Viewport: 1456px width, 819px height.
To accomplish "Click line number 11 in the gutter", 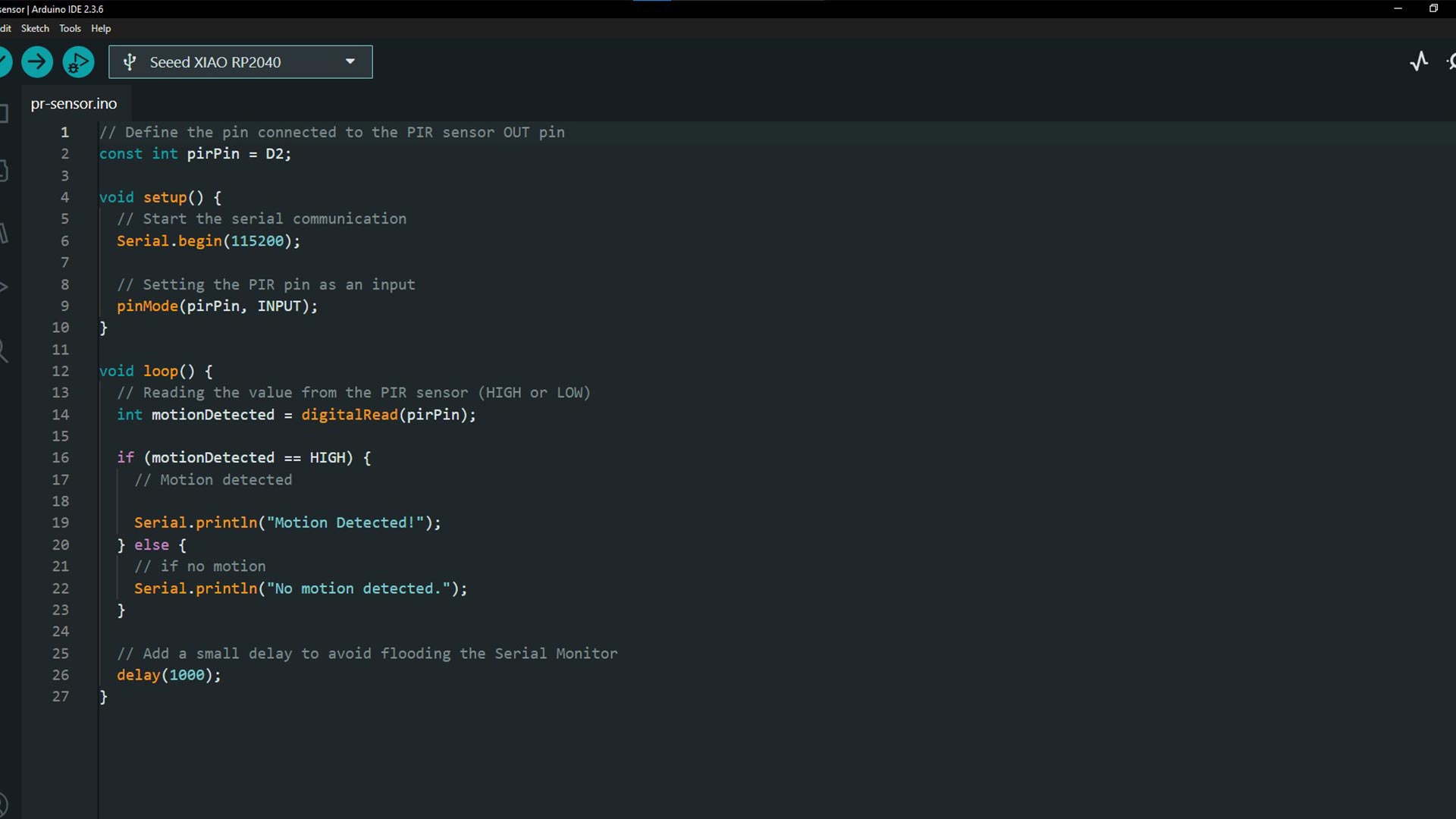I will (x=60, y=350).
